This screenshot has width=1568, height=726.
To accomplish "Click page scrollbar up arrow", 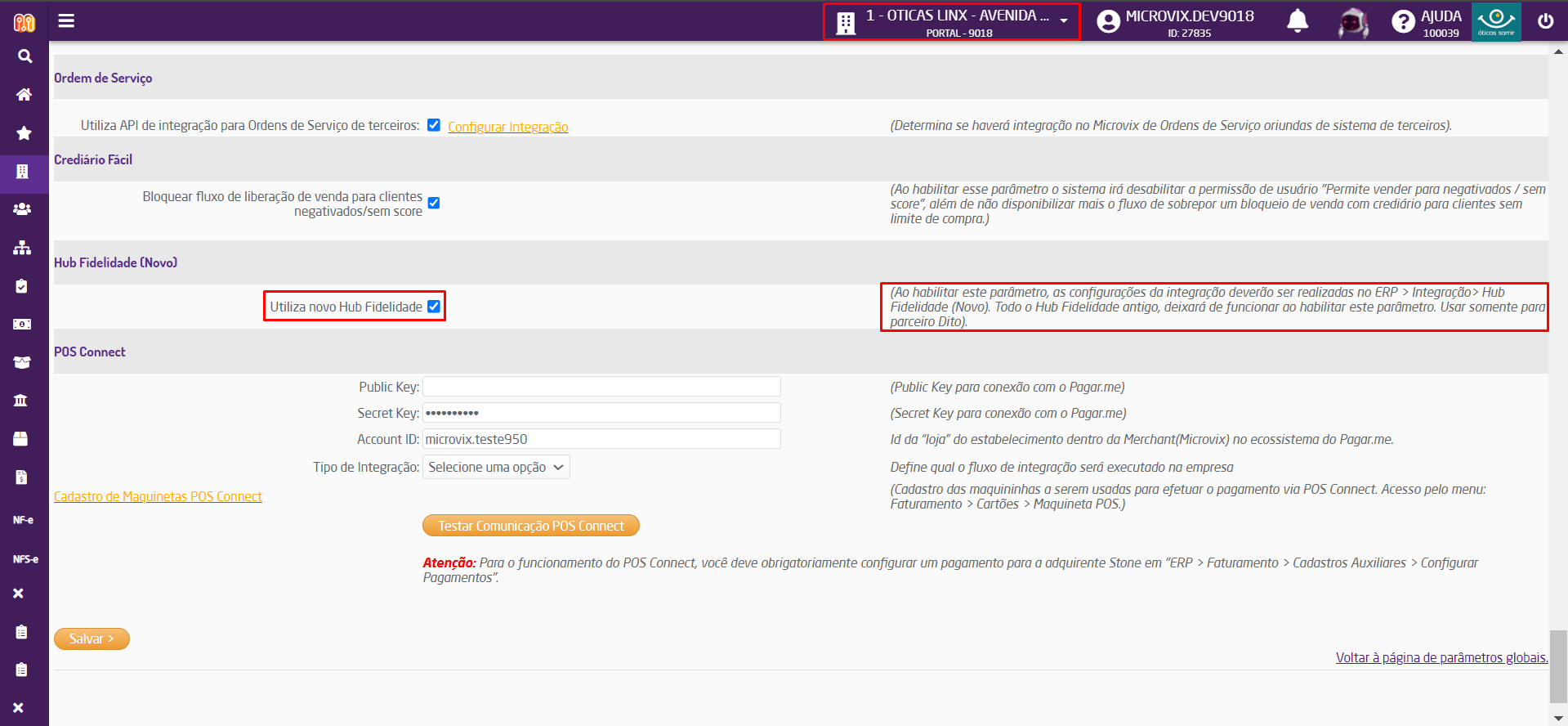I will 1559,52.
